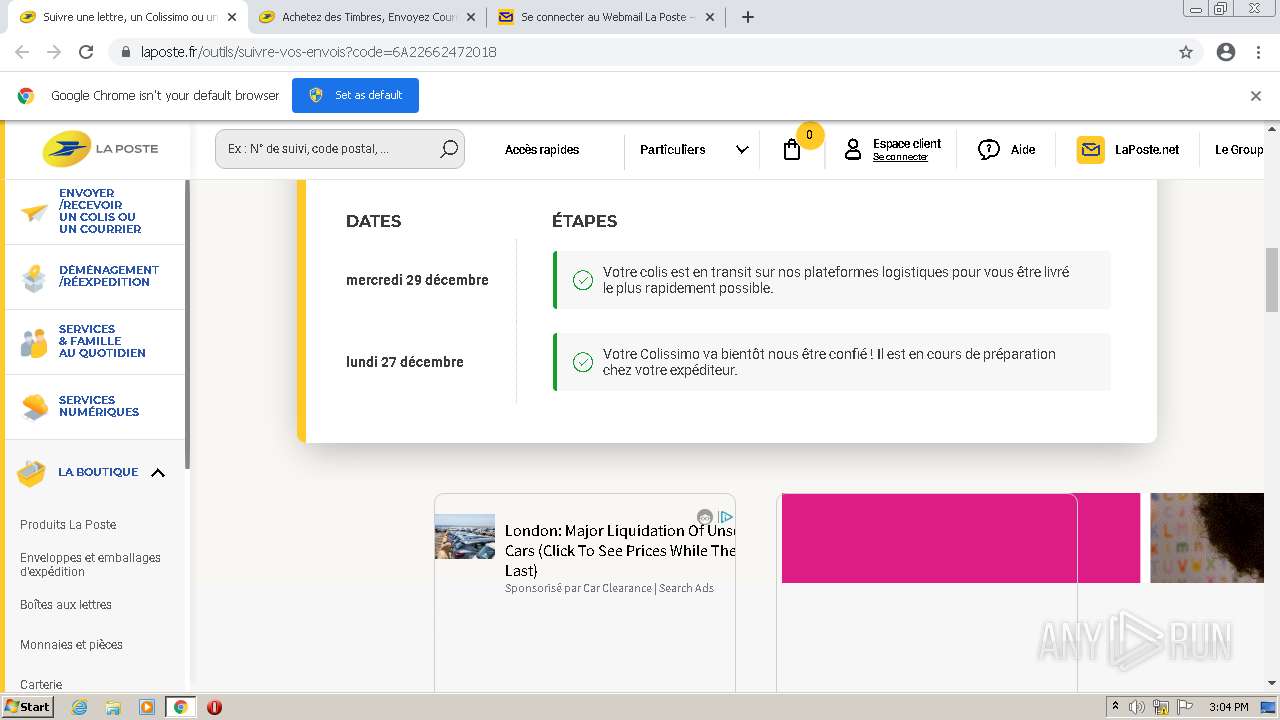Click London Major Liquidation ad headline
Screen dimensions: 1280x720
coord(620,550)
